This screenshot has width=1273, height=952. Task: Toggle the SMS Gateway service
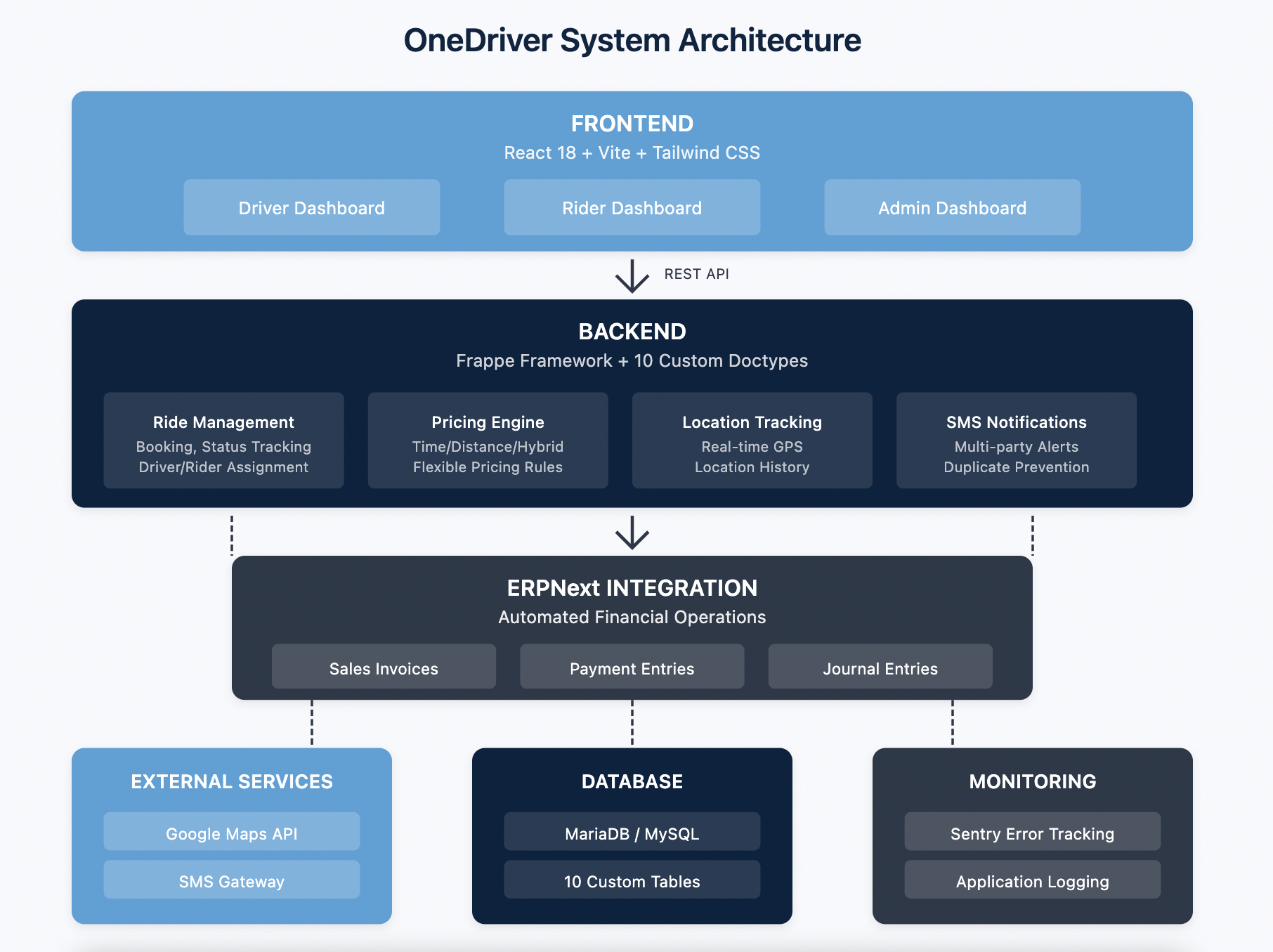(x=231, y=880)
